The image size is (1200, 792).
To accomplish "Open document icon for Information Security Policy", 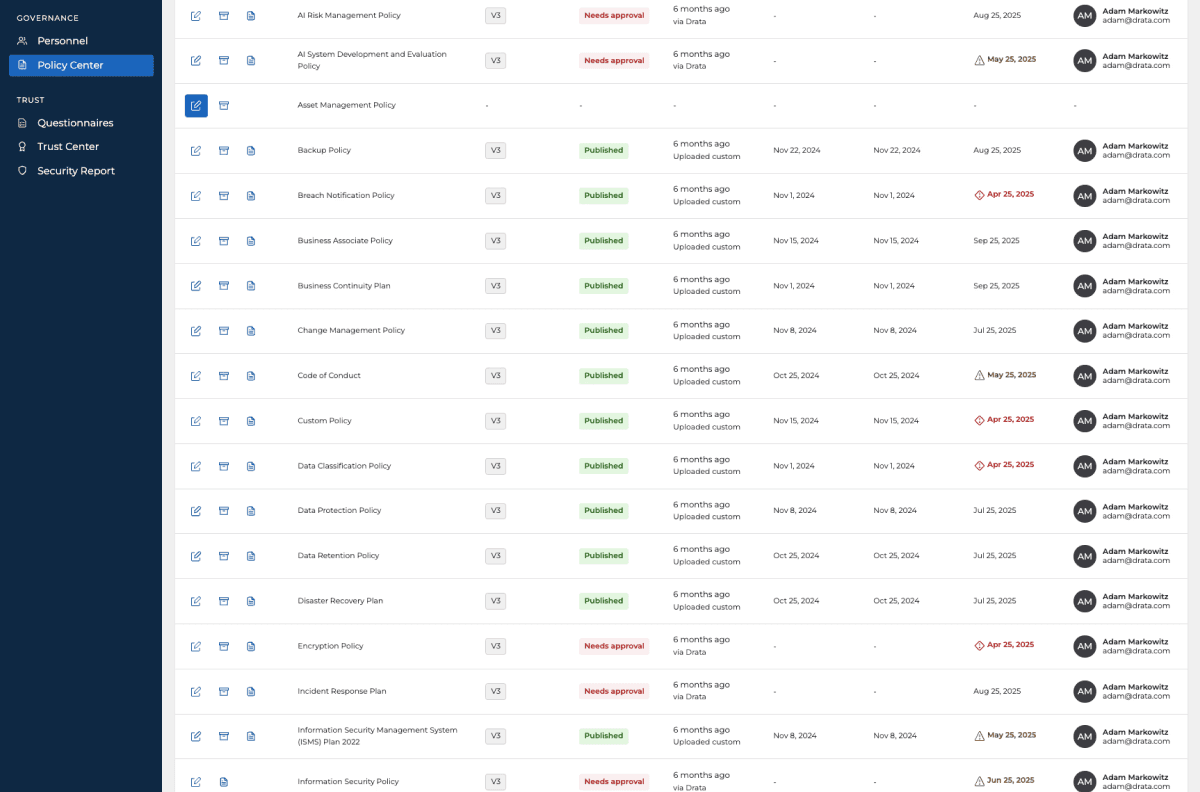I will tap(224, 782).
